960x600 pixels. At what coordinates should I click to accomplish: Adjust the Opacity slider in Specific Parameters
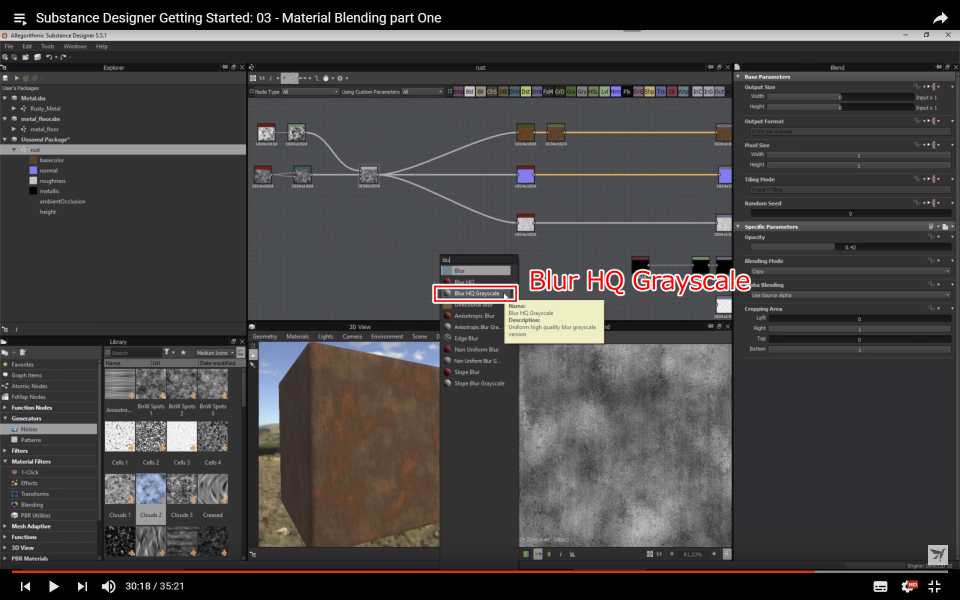coord(850,247)
